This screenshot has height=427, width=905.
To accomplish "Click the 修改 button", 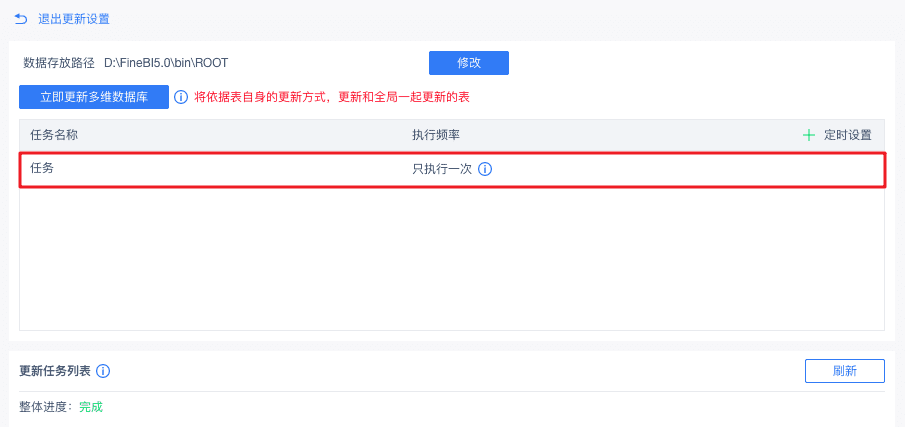I will [x=468, y=63].
